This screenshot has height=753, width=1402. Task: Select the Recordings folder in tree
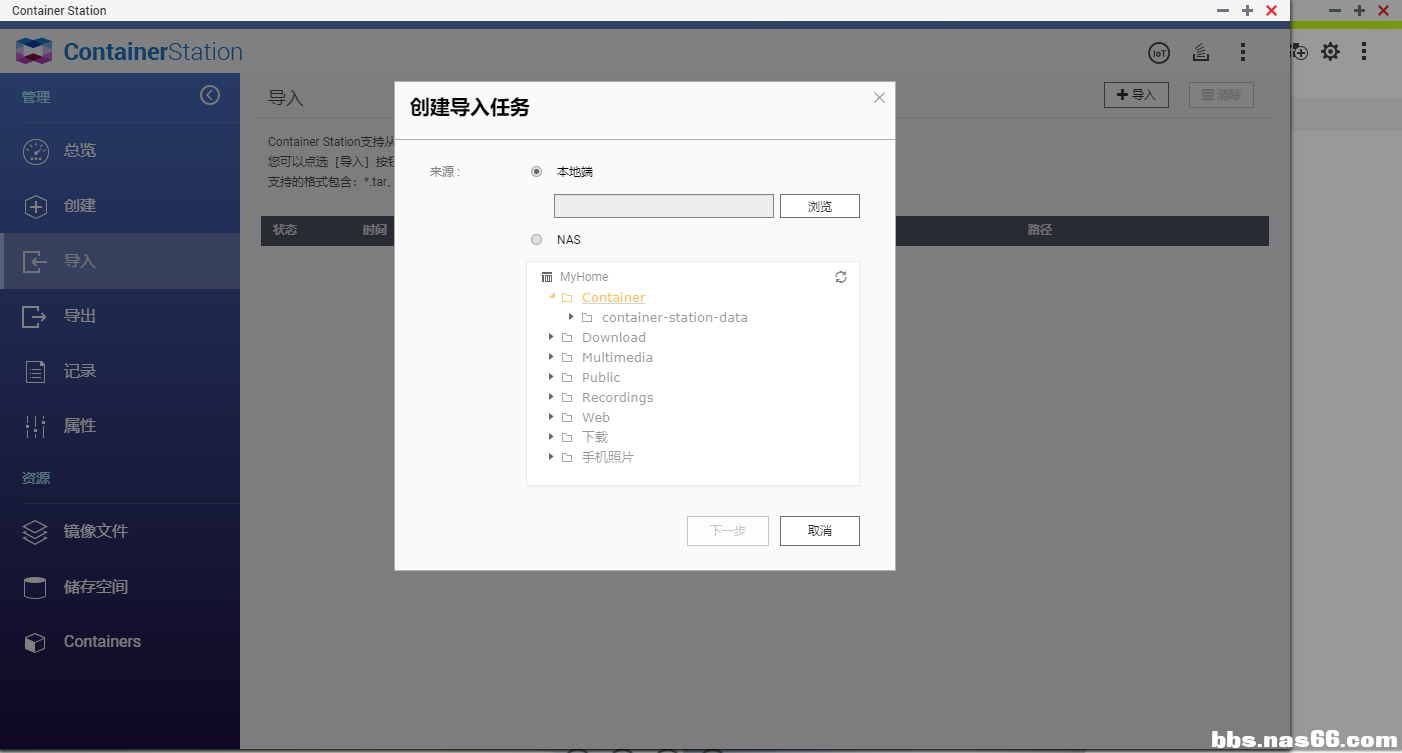point(617,397)
